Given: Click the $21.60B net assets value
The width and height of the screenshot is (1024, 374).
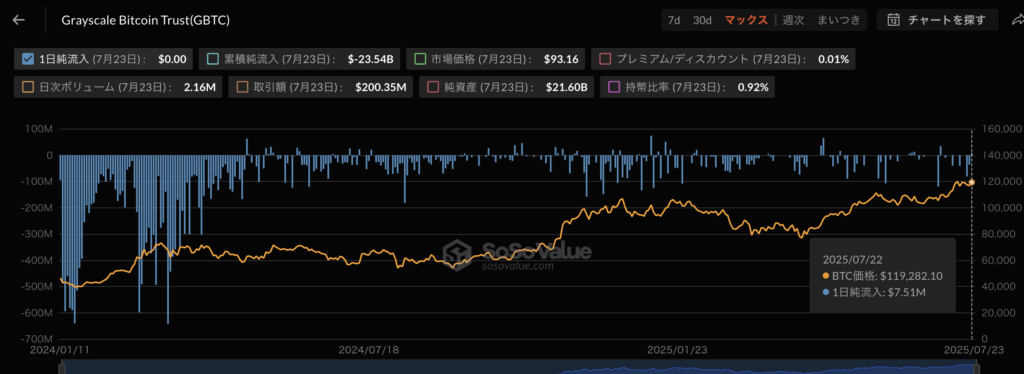Looking at the screenshot, I should click(567, 86).
